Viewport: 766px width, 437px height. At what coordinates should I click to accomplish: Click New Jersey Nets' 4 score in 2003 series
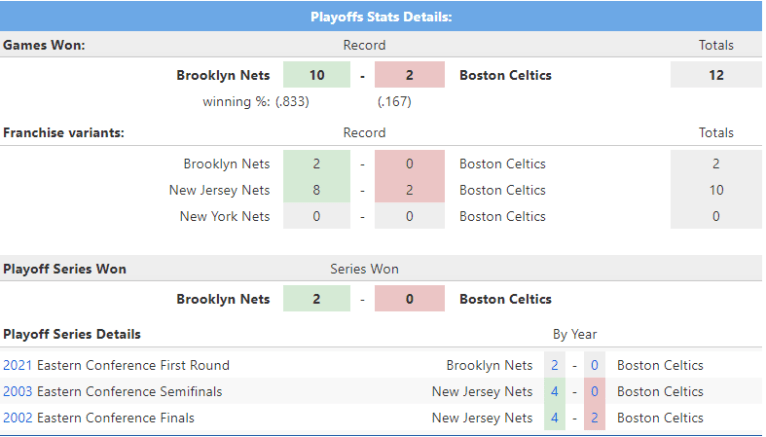(554, 391)
